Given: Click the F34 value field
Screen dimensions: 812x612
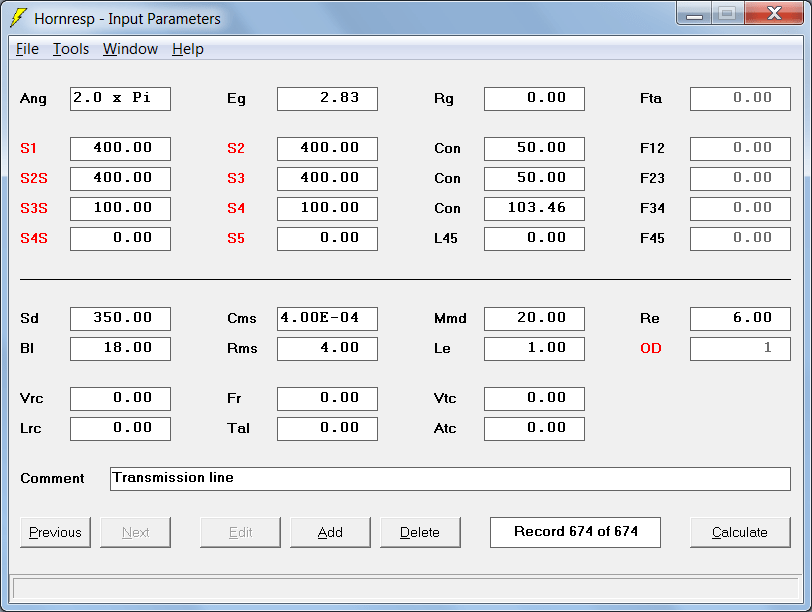Looking at the screenshot, I should pyautogui.click(x=740, y=209).
